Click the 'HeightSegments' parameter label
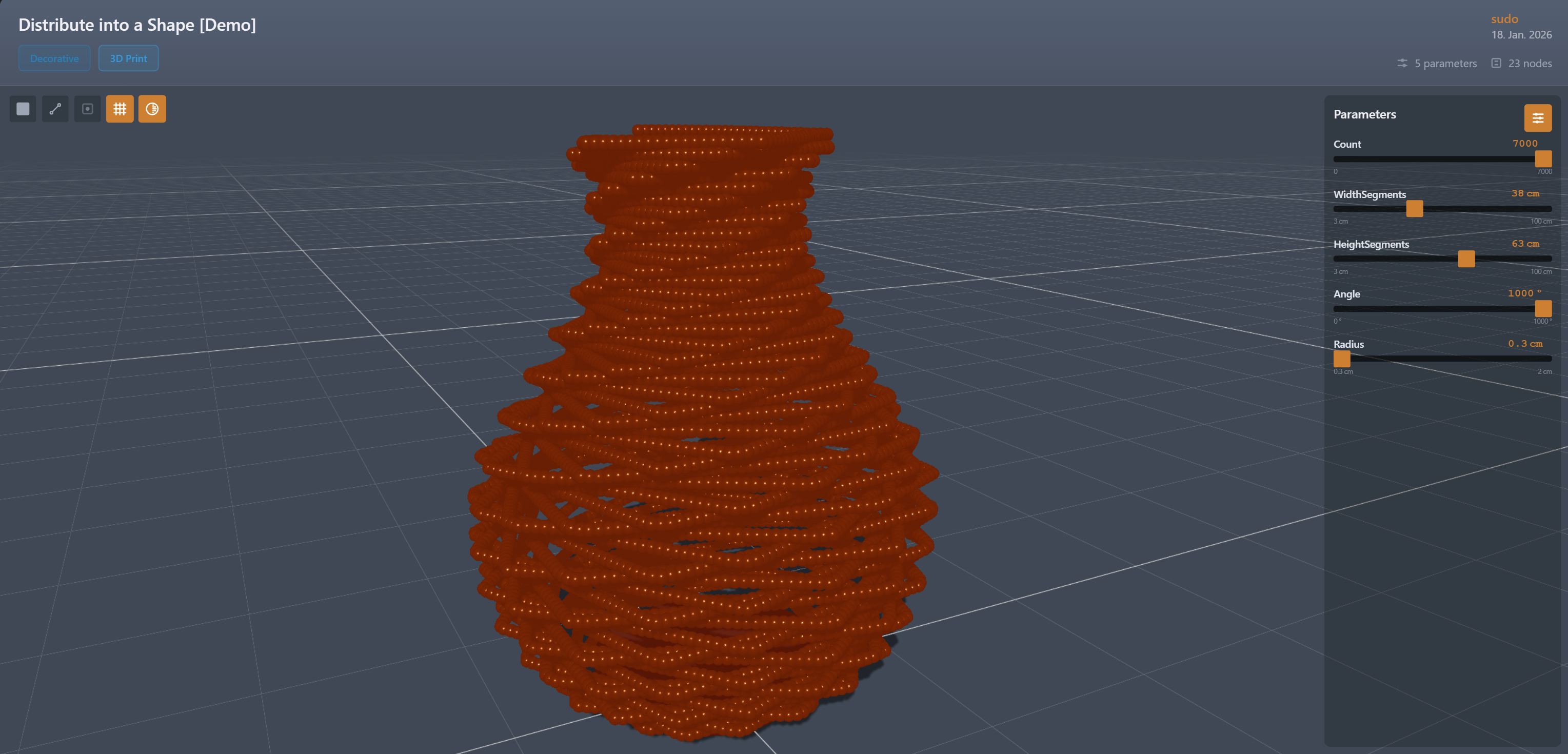 coord(1371,244)
